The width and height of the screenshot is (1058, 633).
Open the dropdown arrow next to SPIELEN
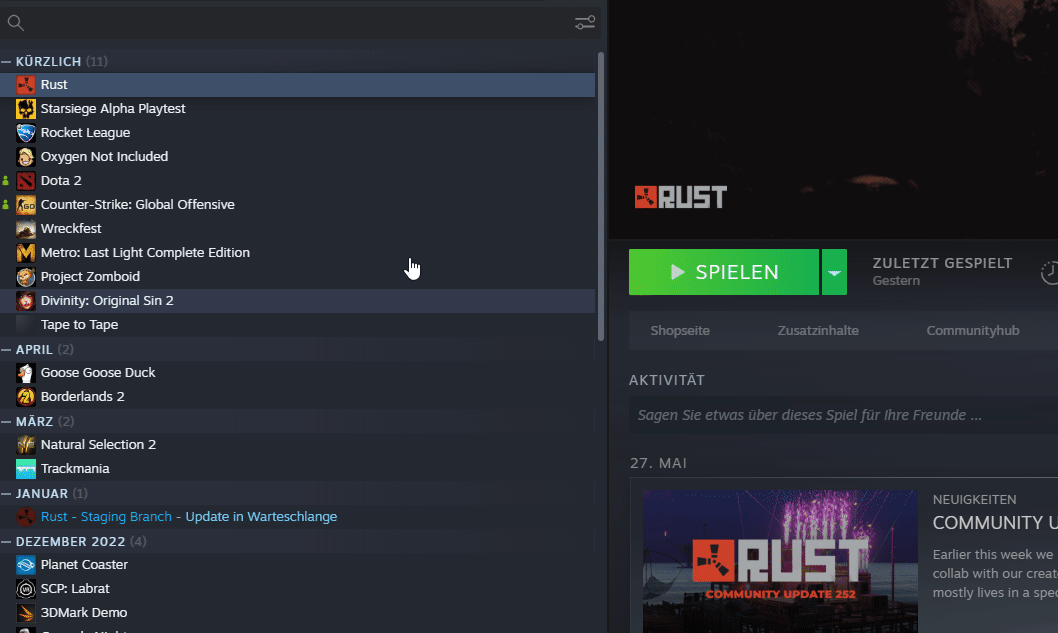(x=834, y=272)
